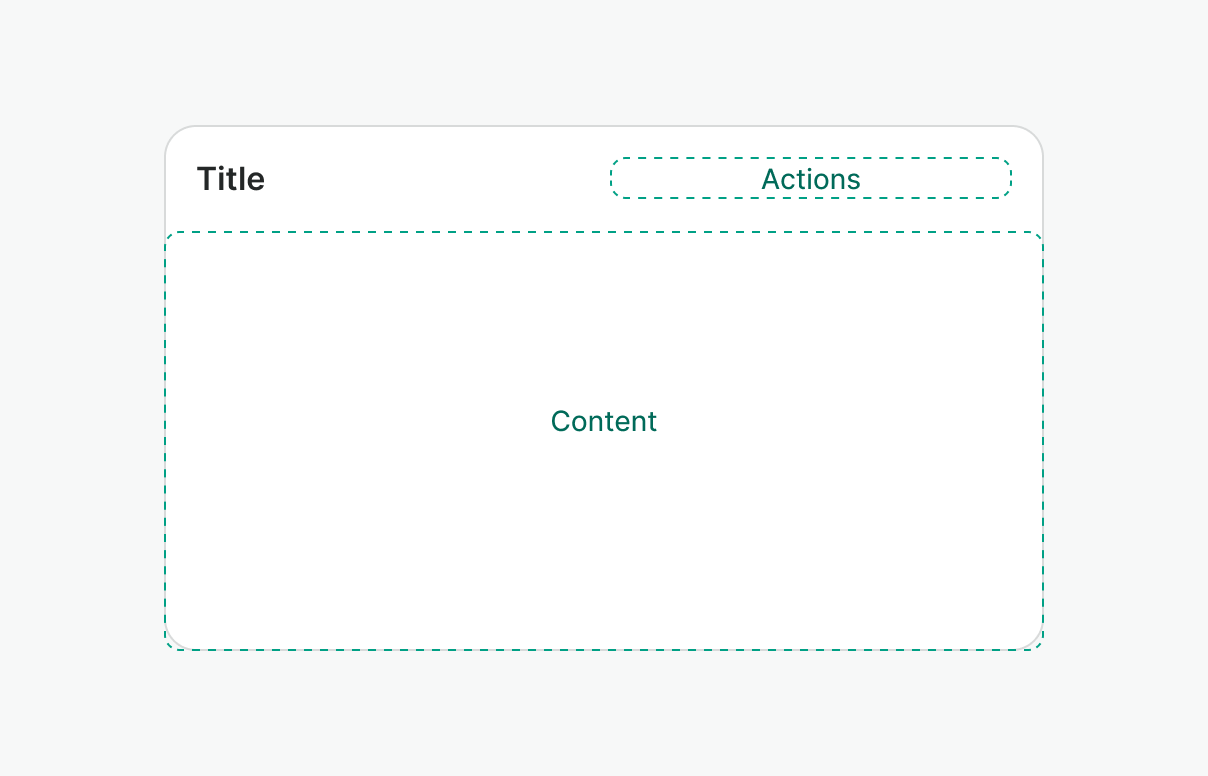Click the card's top-left rounded corner

(x=173, y=135)
